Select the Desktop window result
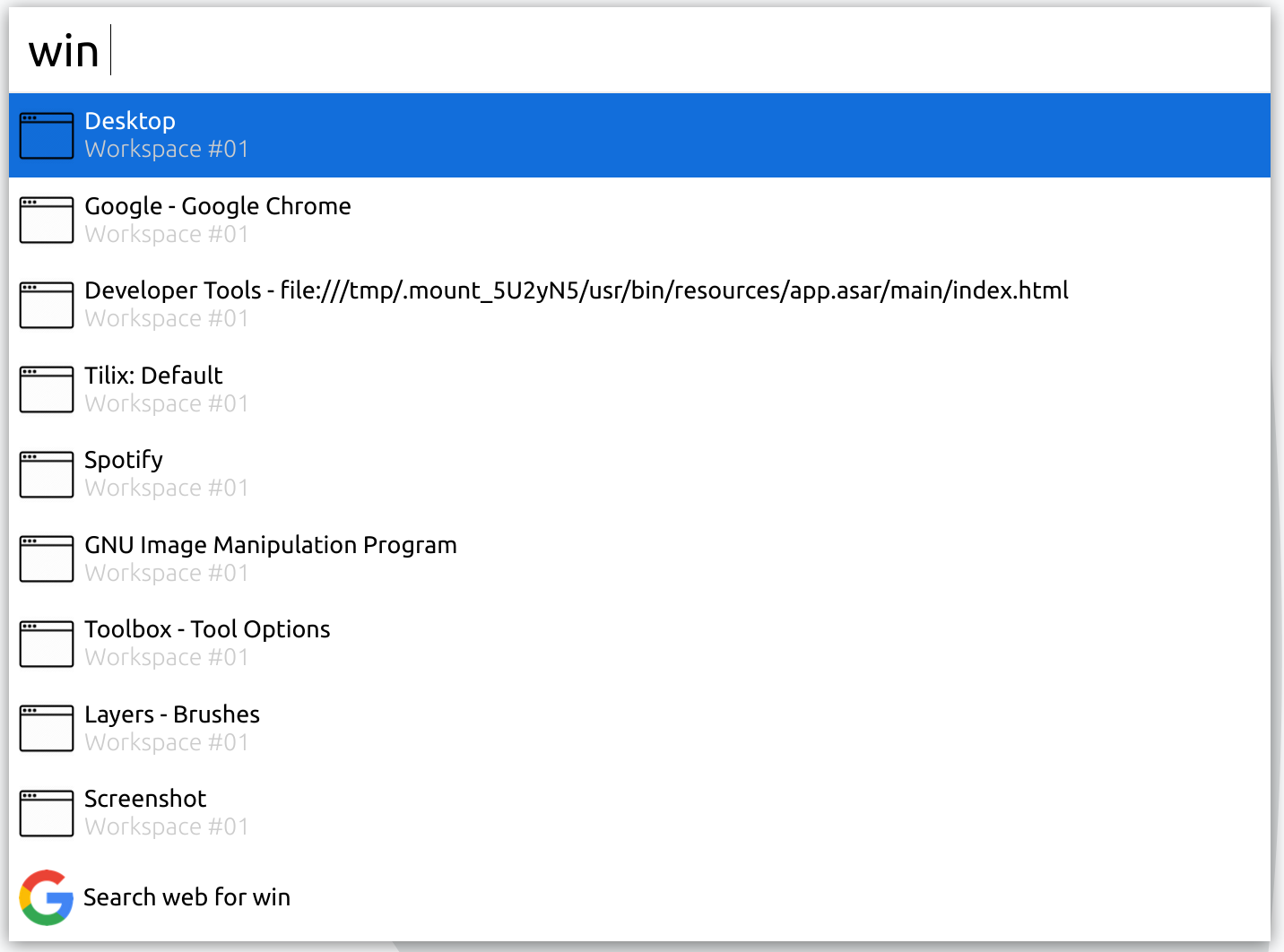Screen dimensions: 1284x952 coord(639,135)
